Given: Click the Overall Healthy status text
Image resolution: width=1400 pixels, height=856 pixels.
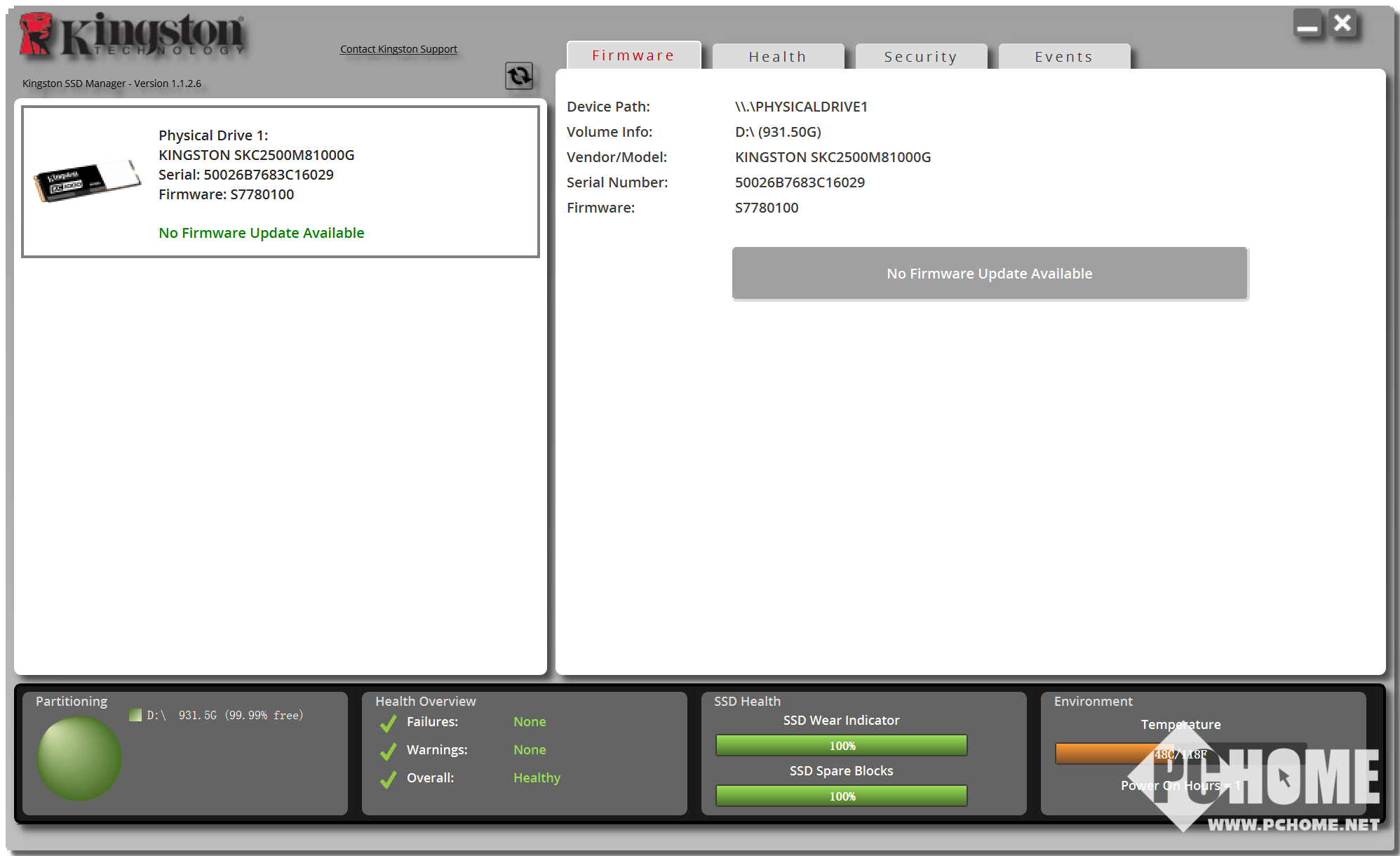Looking at the screenshot, I should pos(537,778).
